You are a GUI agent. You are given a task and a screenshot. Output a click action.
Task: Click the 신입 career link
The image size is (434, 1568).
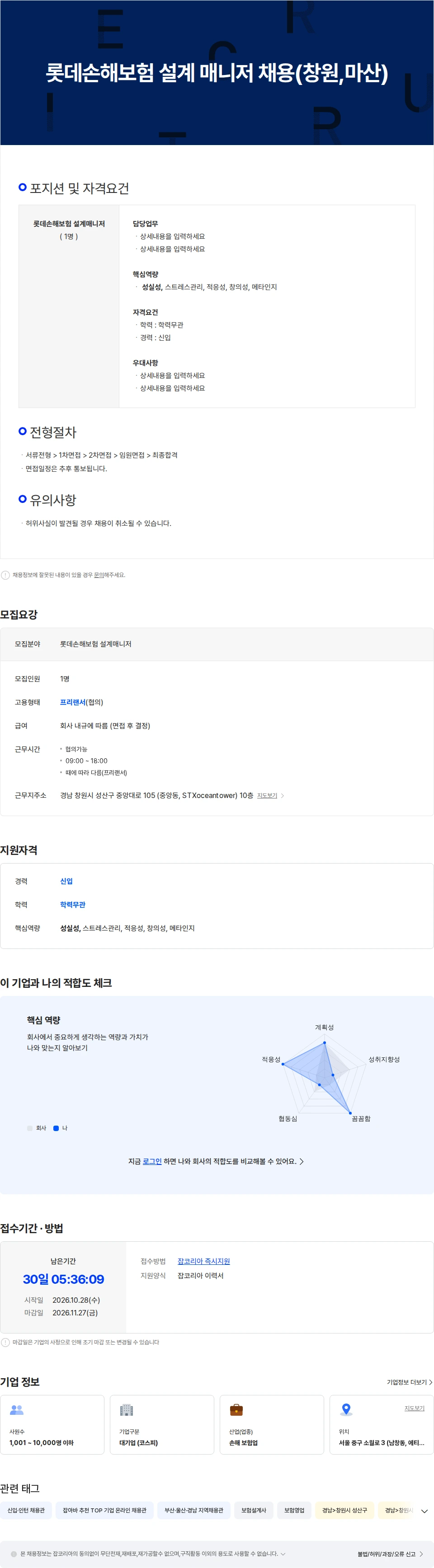[x=66, y=881]
